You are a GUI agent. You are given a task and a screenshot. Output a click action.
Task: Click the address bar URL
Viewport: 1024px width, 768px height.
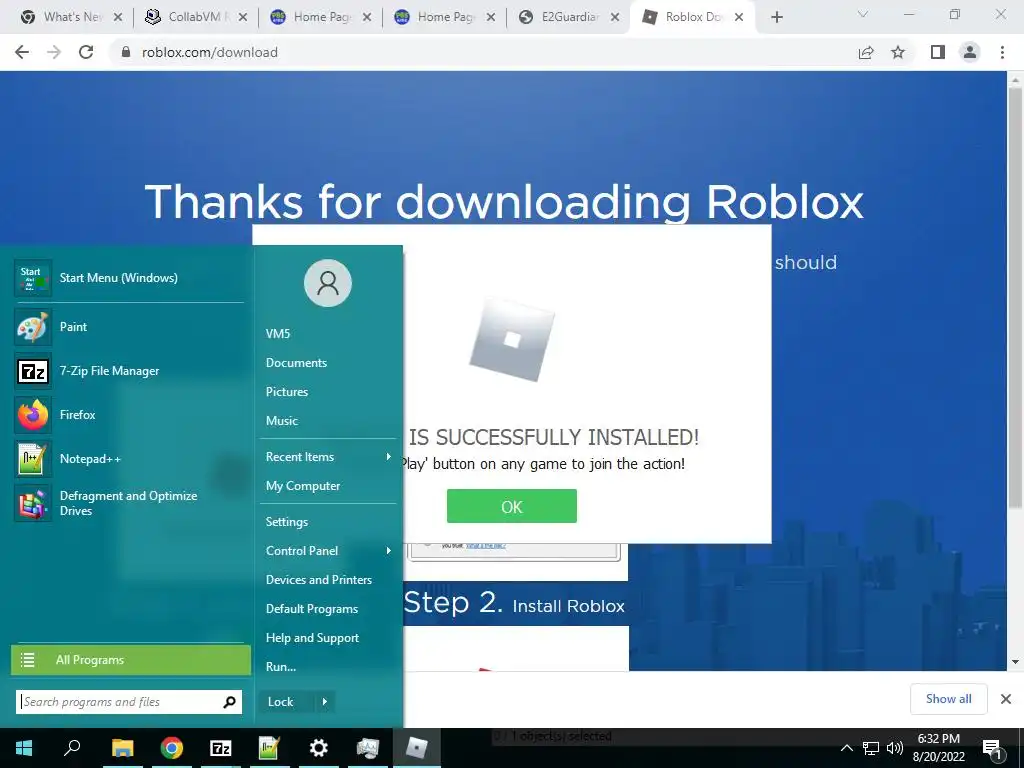210,52
